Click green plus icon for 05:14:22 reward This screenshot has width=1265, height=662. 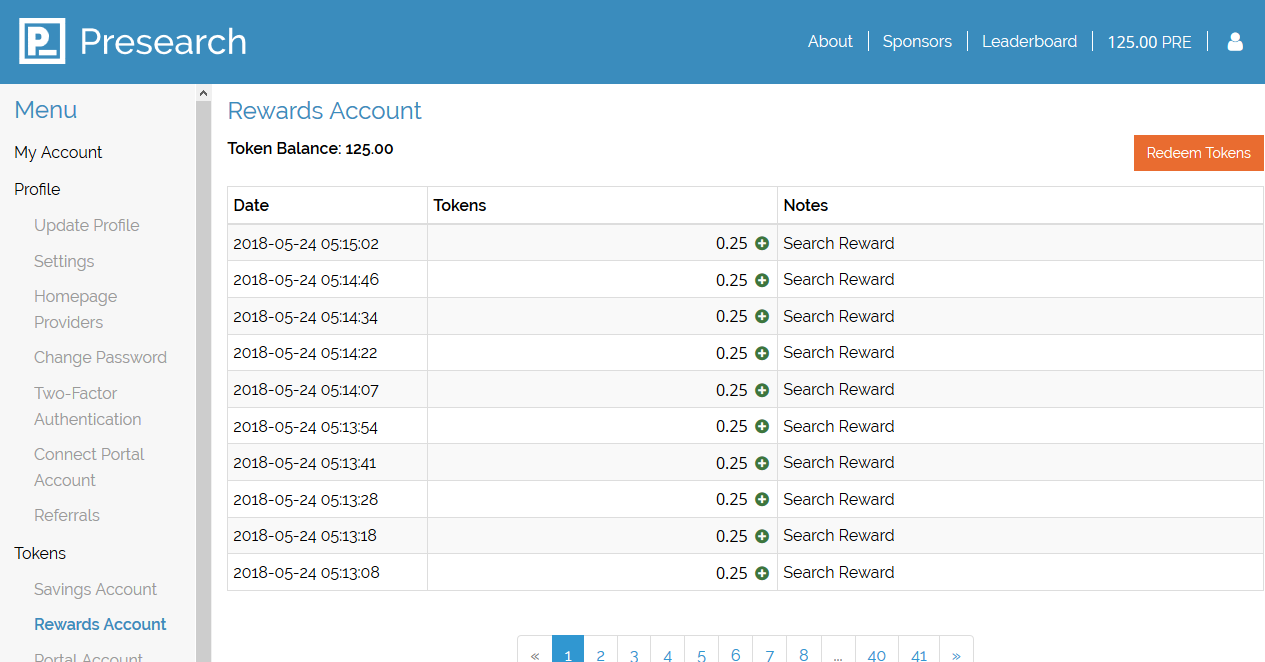click(x=762, y=353)
